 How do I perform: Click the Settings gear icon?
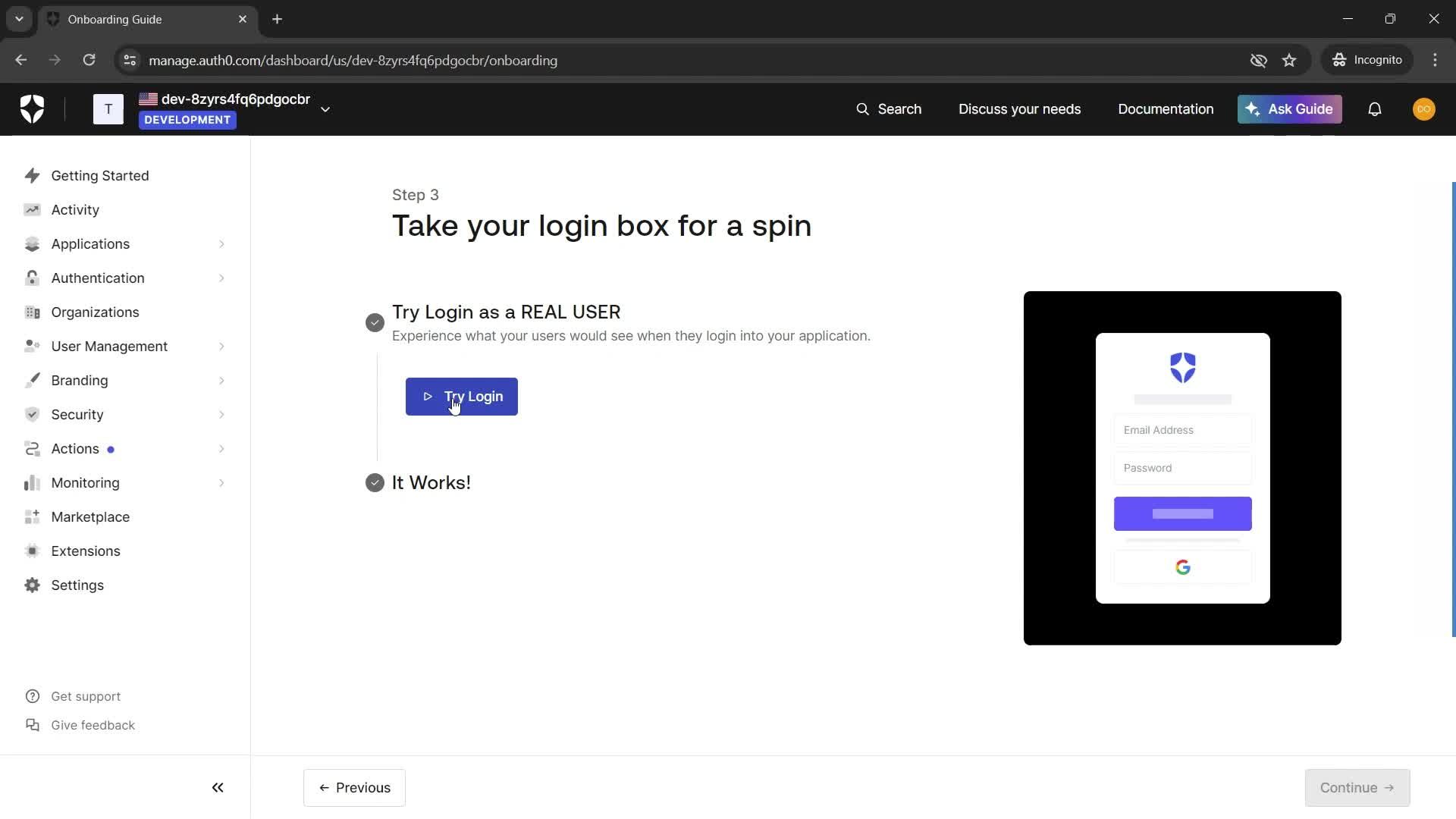click(32, 585)
